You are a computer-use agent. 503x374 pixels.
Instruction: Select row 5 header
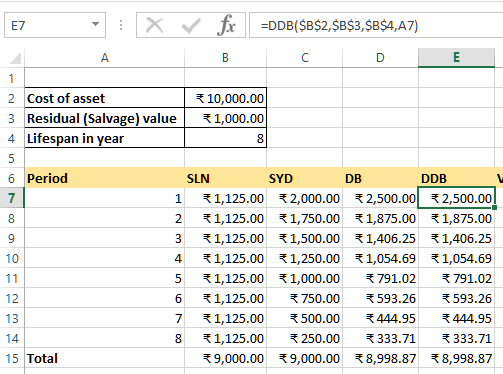pos(12,158)
